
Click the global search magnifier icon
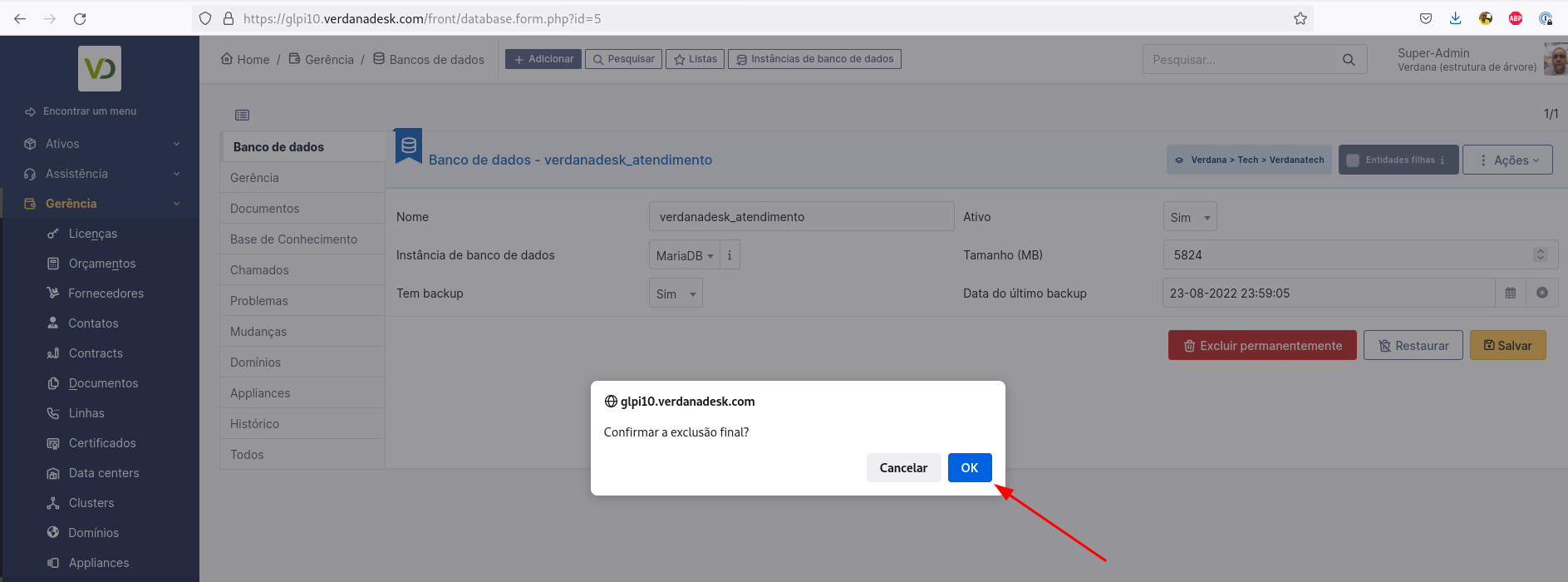1349,60
